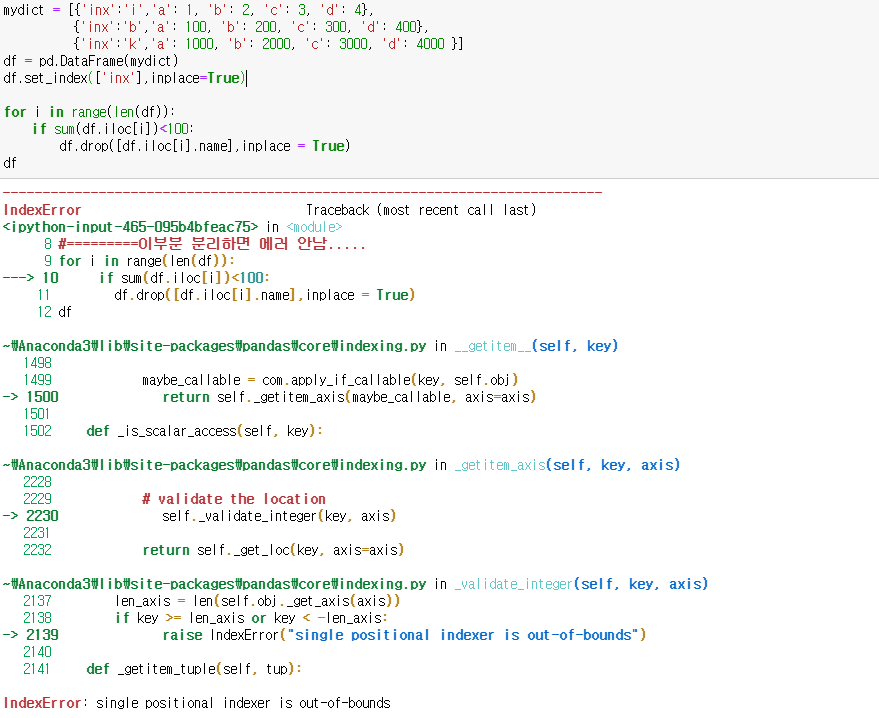
Task: Place cursor at end of df.set_index line
Action: pos(245,78)
